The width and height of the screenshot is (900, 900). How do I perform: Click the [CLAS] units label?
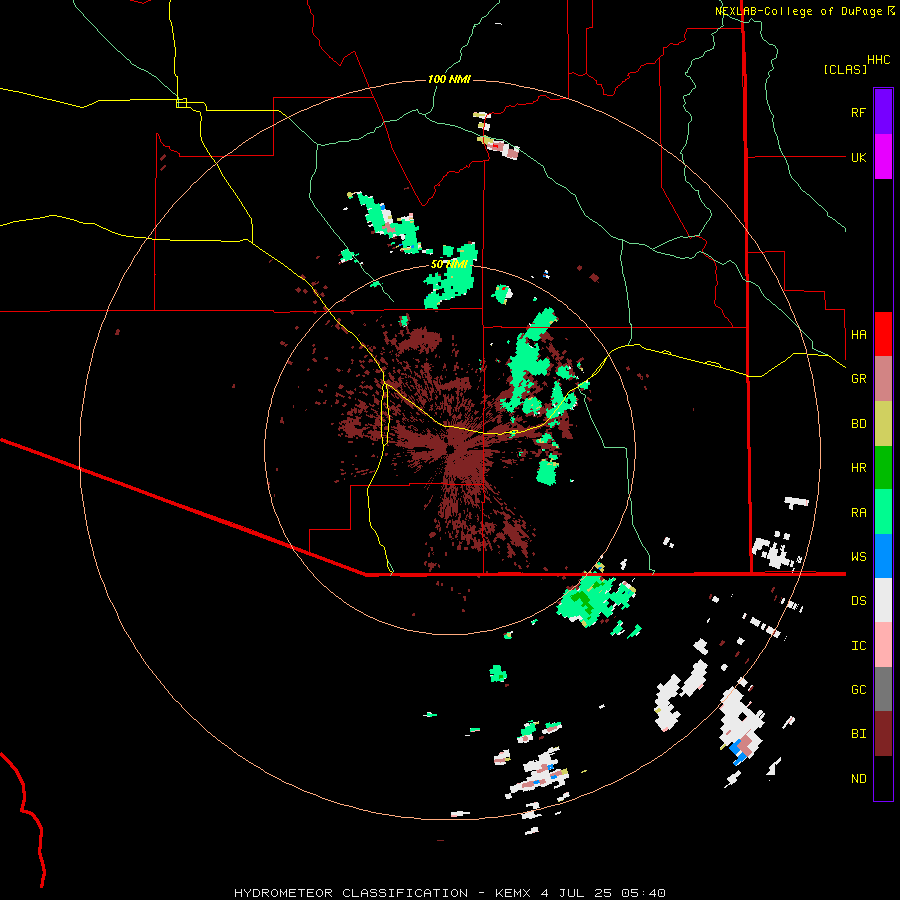[x=845, y=69]
